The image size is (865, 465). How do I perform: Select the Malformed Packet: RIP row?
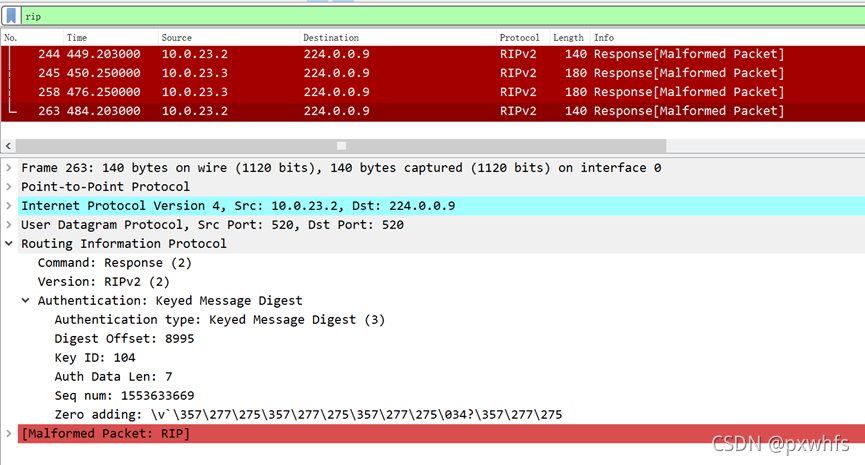tap(441, 434)
